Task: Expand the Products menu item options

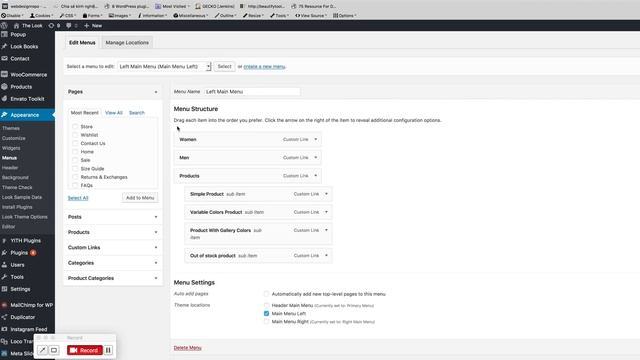Action: pos(316,176)
